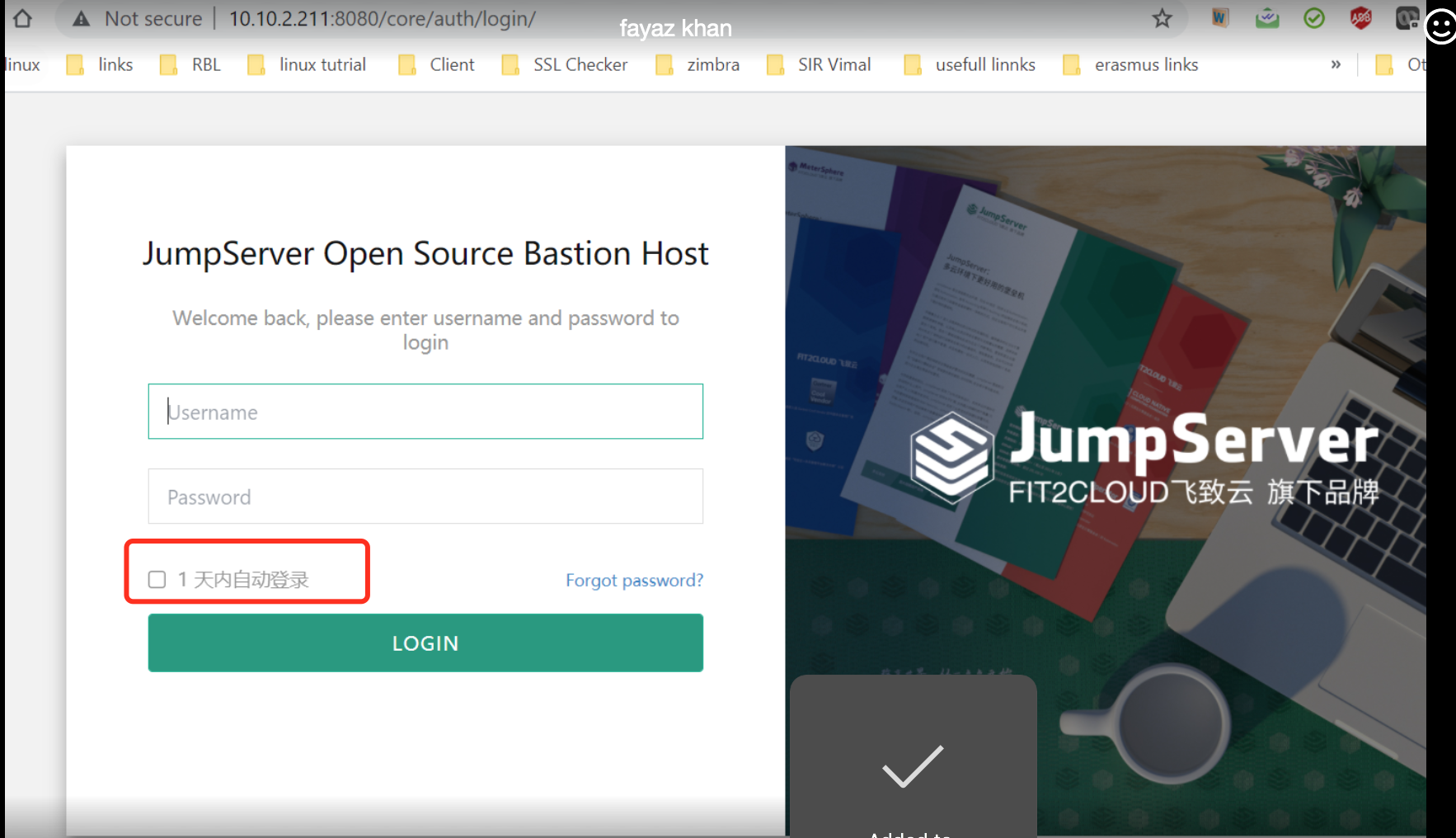Open the red ABP adblock extension icon
Viewport: 1456px width, 838px height.
(x=1360, y=17)
